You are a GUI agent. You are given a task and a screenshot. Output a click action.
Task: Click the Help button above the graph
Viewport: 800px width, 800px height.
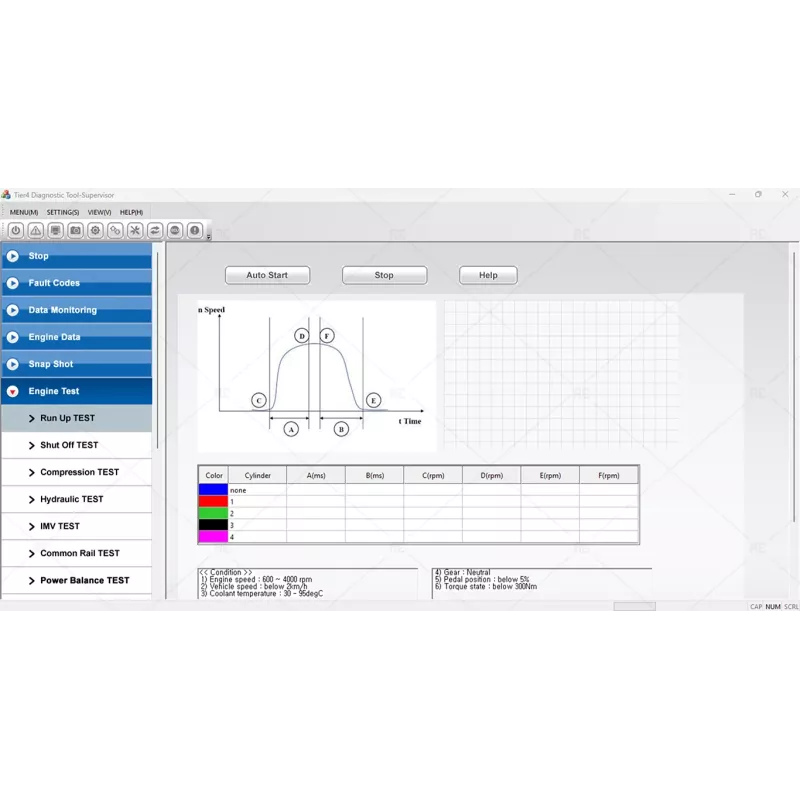(x=487, y=275)
